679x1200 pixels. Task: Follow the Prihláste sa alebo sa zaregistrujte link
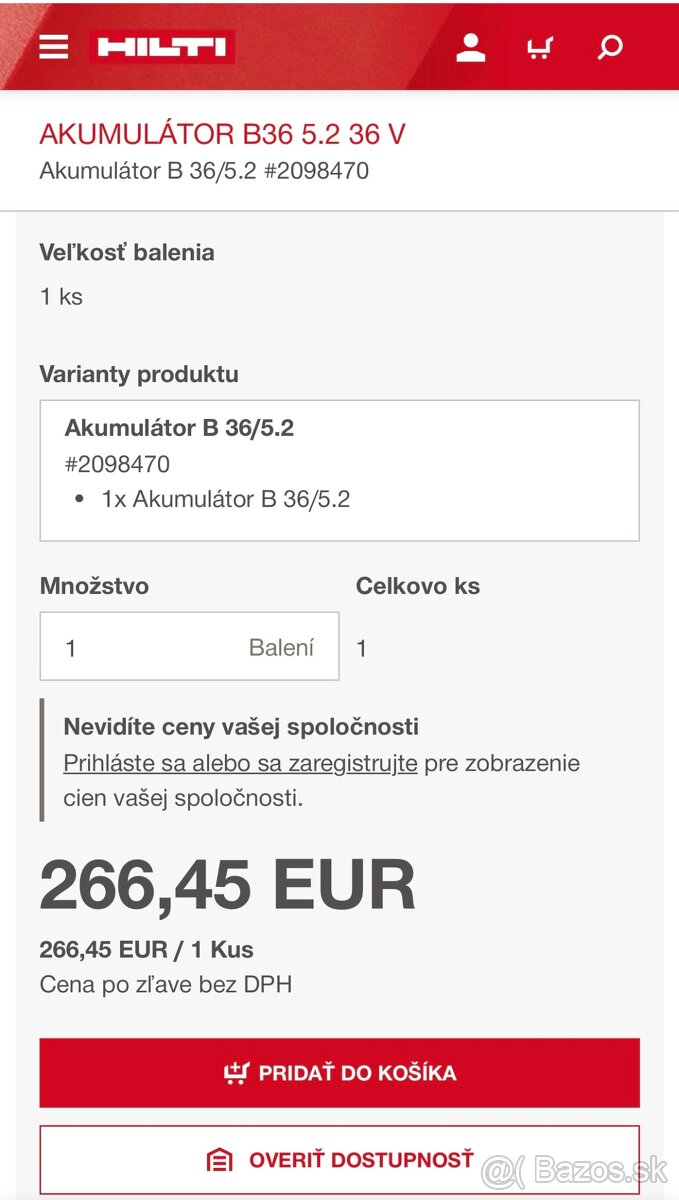[240, 763]
